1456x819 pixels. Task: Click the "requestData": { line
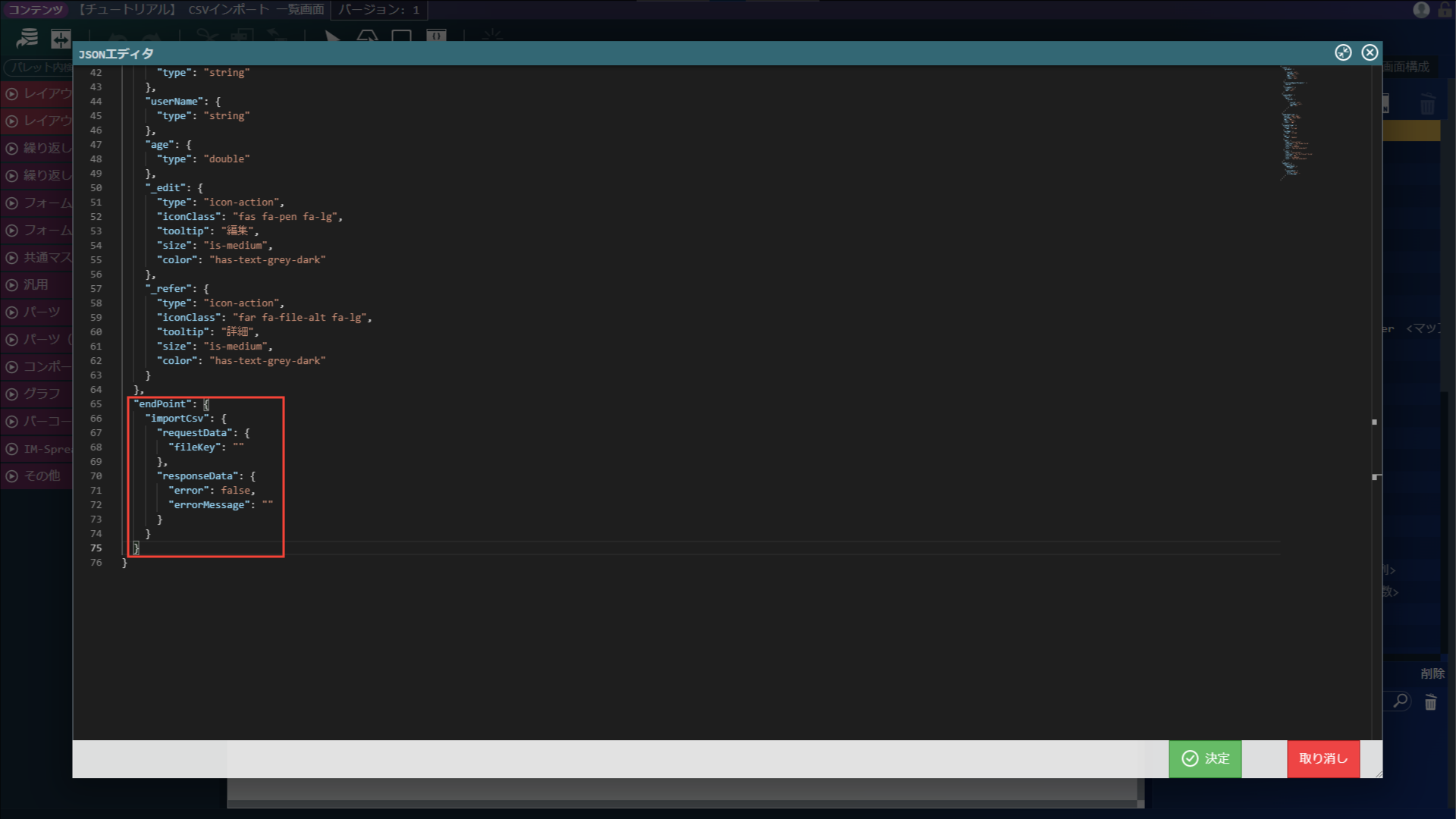point(203,432)
